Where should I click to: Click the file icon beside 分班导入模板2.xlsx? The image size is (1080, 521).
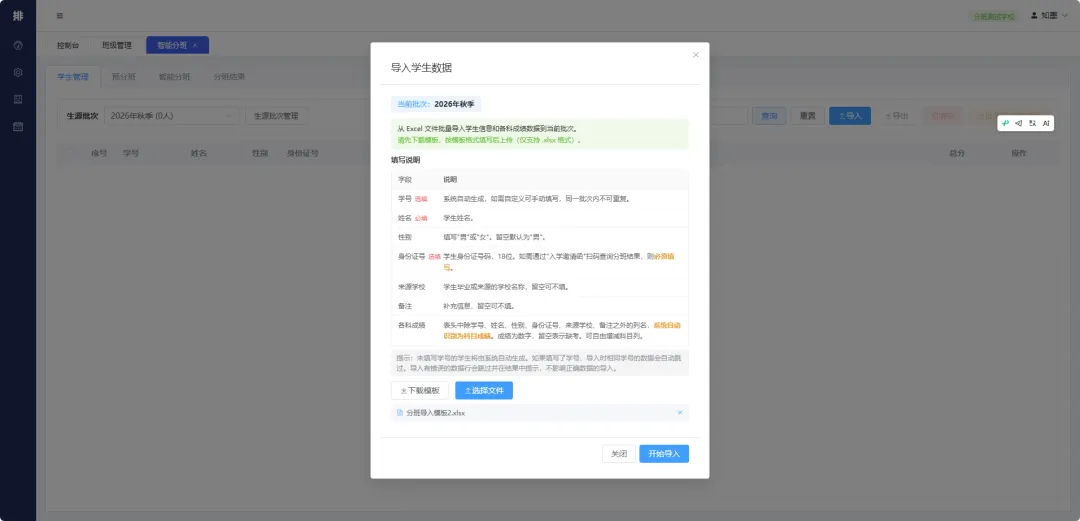point(399,413)
